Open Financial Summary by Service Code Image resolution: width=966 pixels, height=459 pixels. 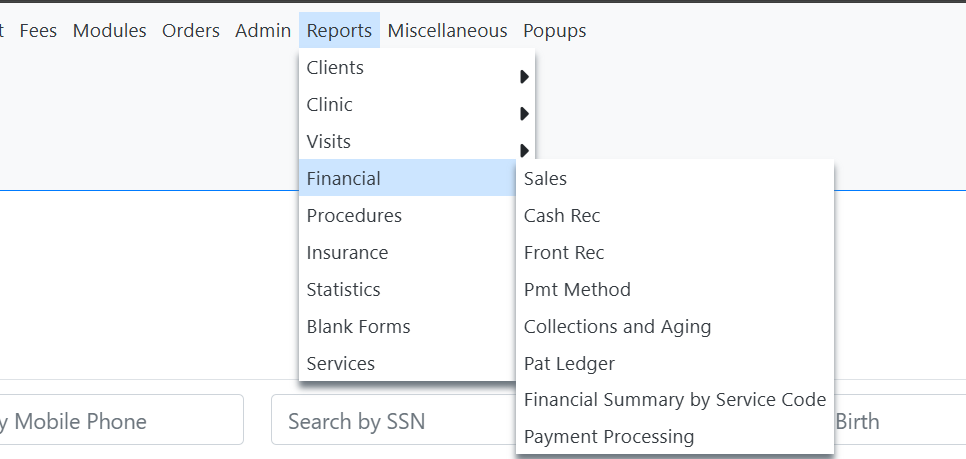point(675,400)
